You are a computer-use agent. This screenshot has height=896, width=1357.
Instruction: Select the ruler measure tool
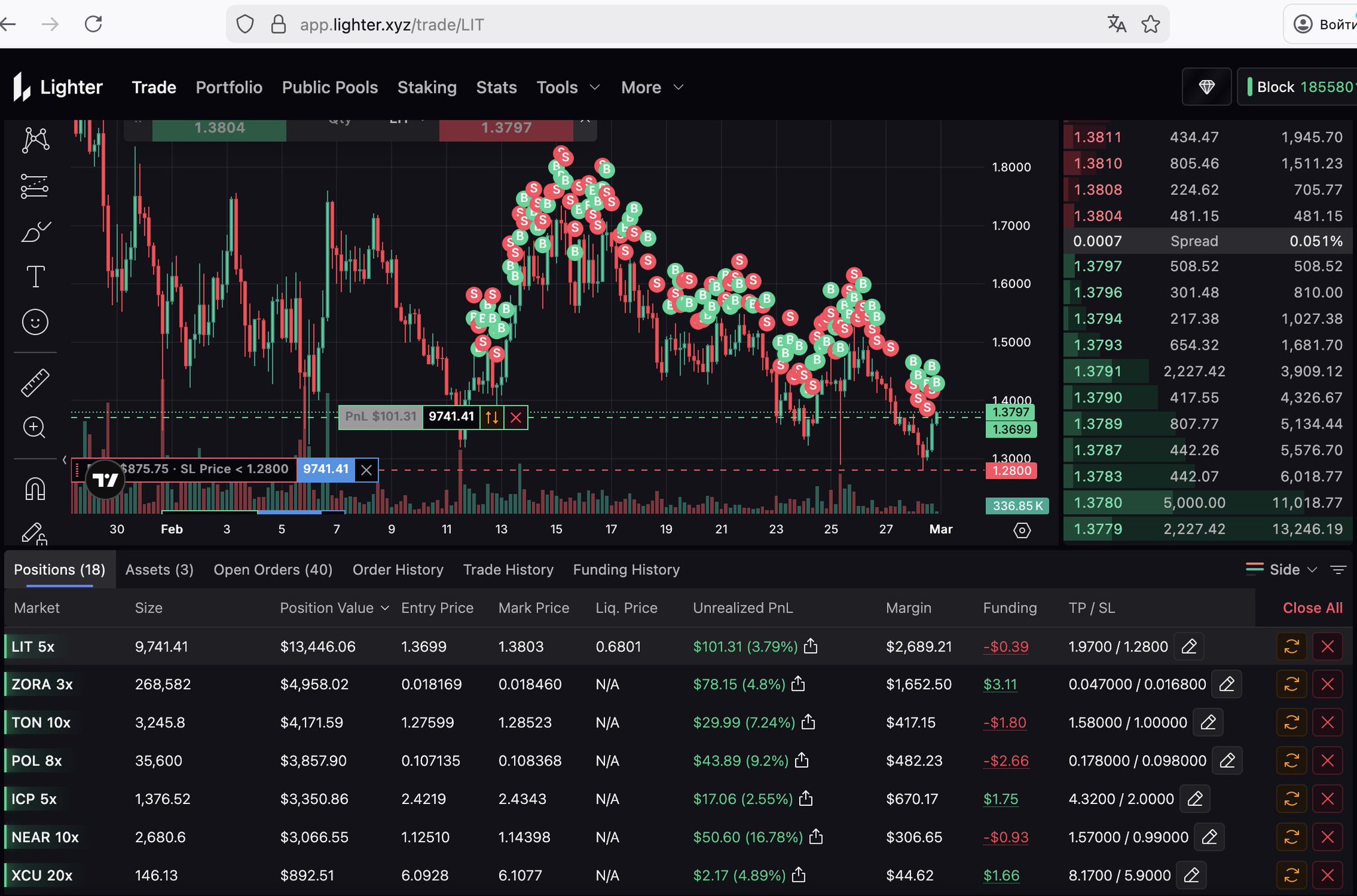35,383
